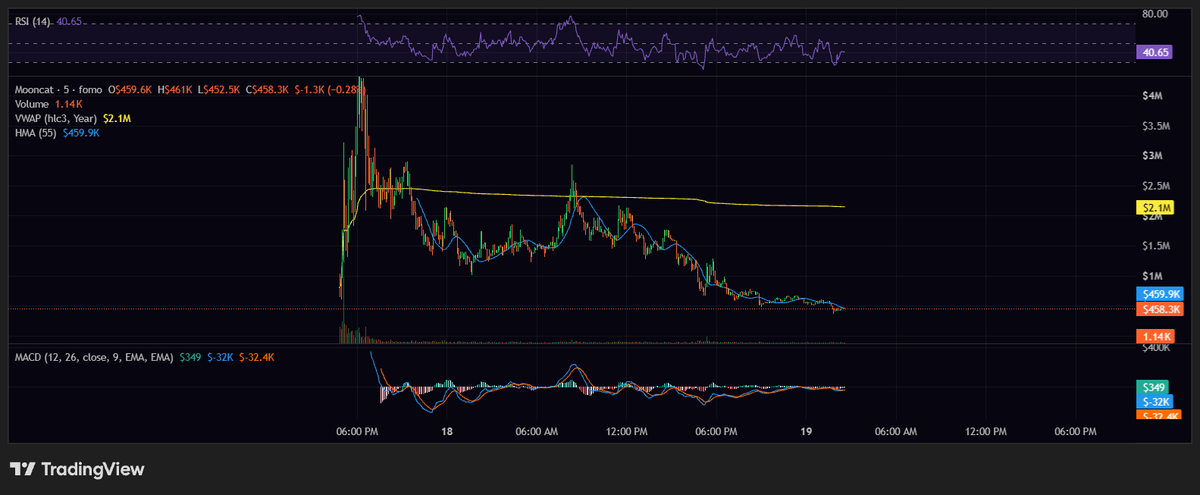Click the orange $-32.4K signal legend value
The image size is (1200, 495).
pos(257,357)
